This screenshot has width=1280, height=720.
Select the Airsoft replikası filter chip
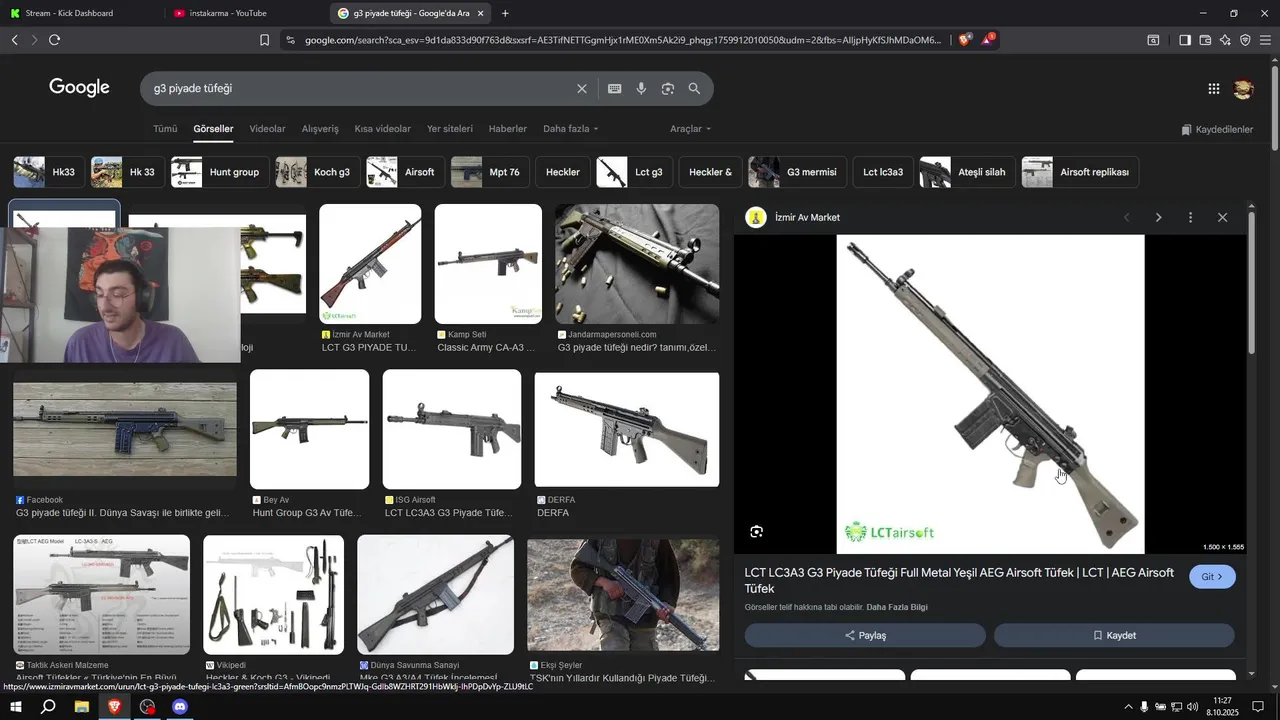click(x=1080, y=172)
